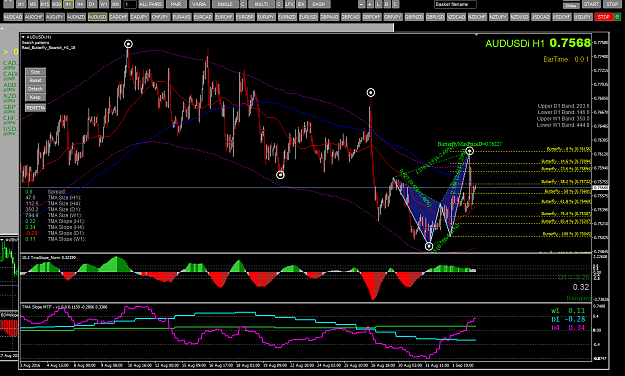Open the EURJPY pair chart
This screenshot has width=625, height=376.
coord(266,17)
